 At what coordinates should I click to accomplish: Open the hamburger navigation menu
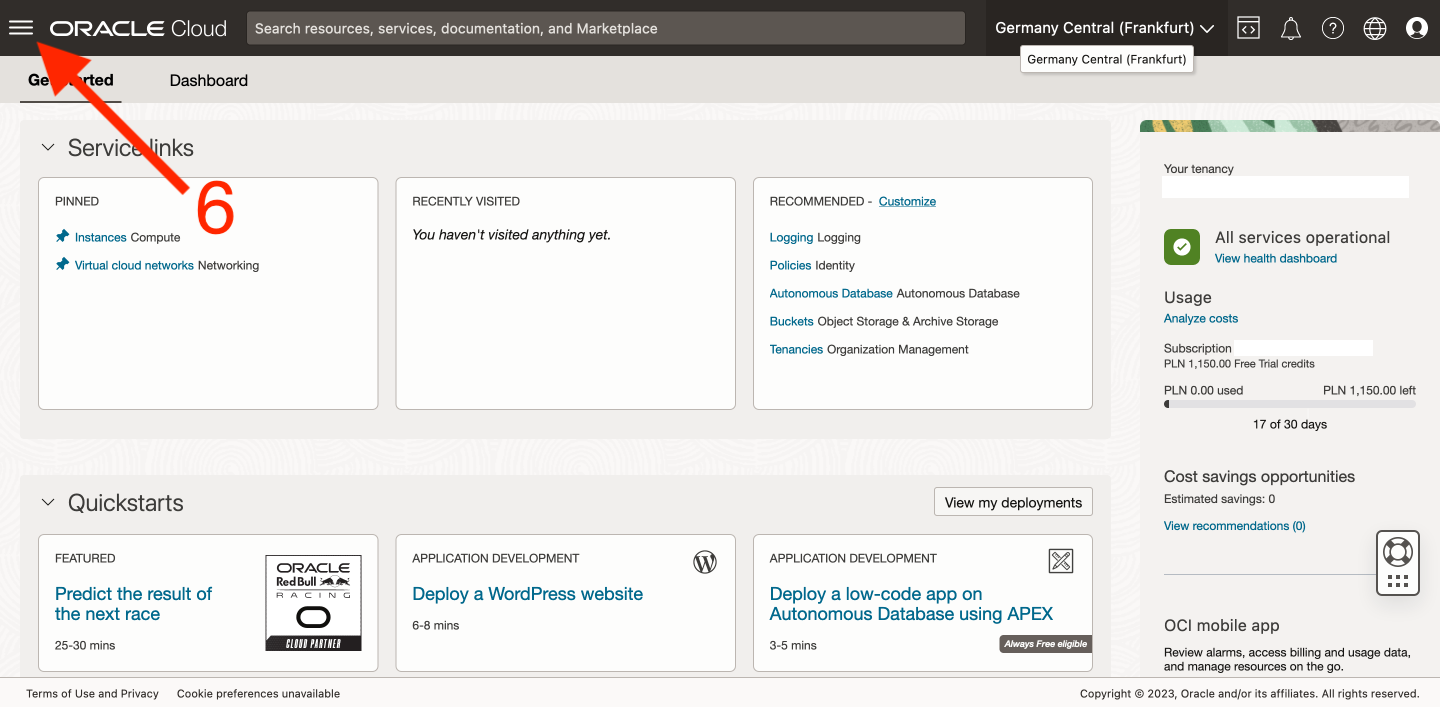(21, 28)
